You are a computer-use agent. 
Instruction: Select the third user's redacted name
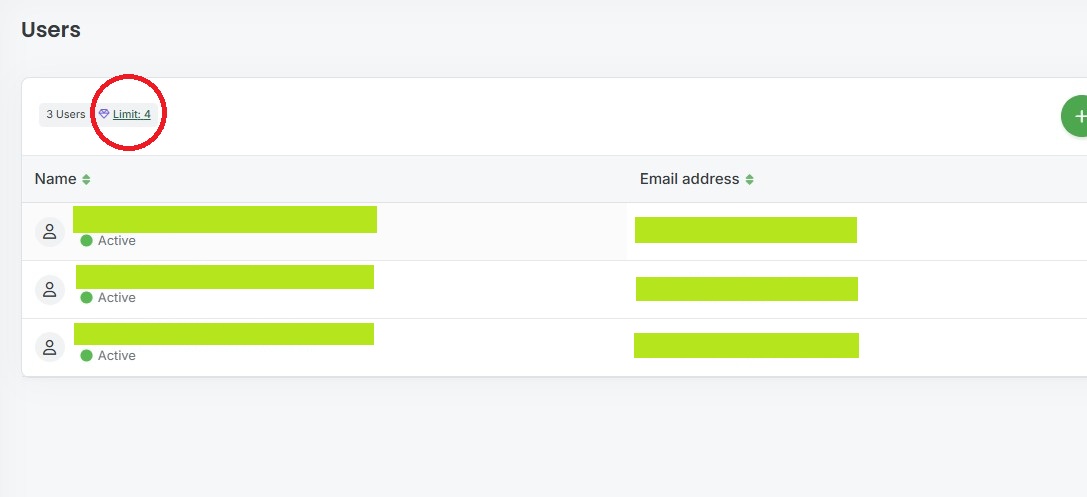tap(224, 334)
